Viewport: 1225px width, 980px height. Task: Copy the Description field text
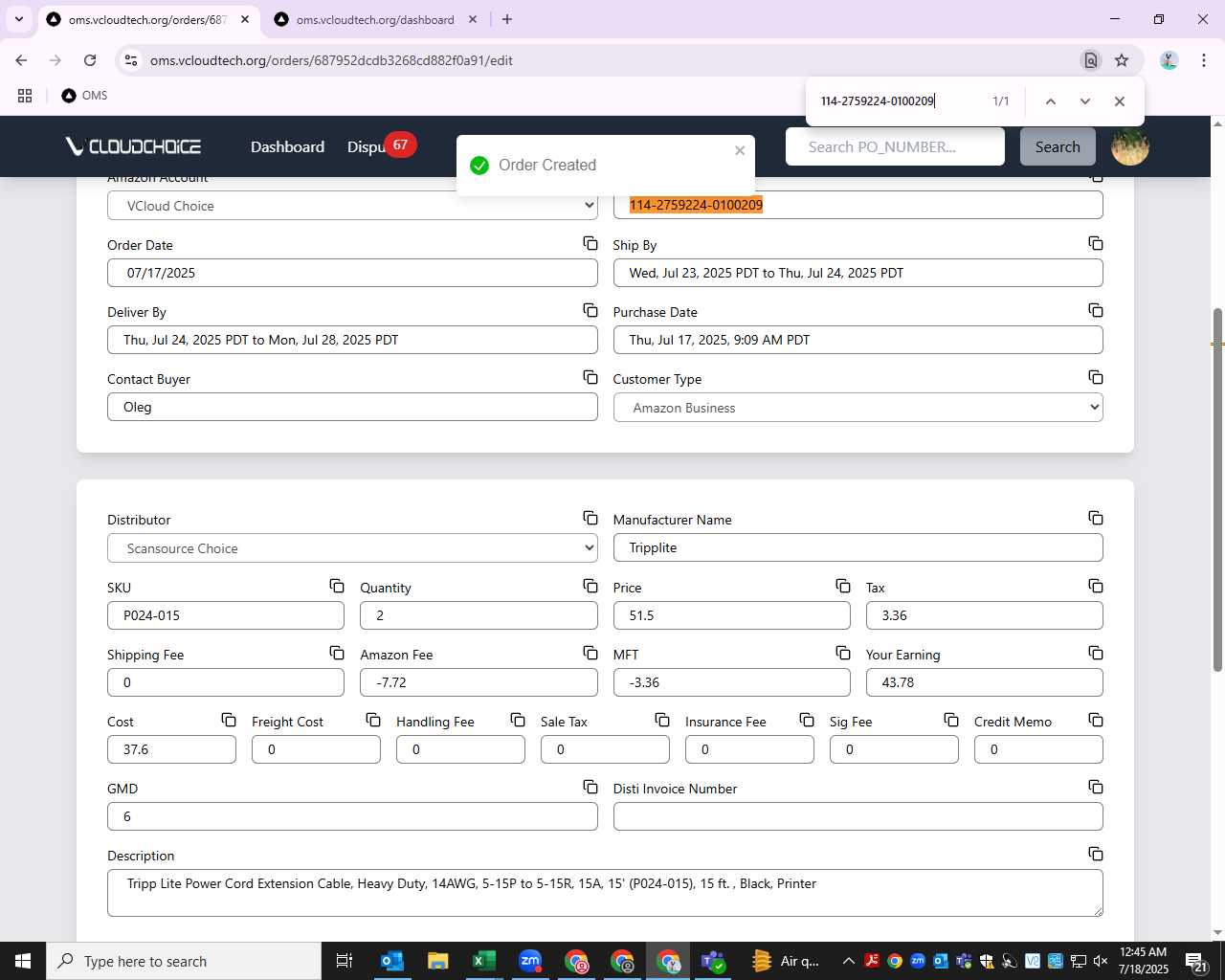click(x=1096, y=854)
